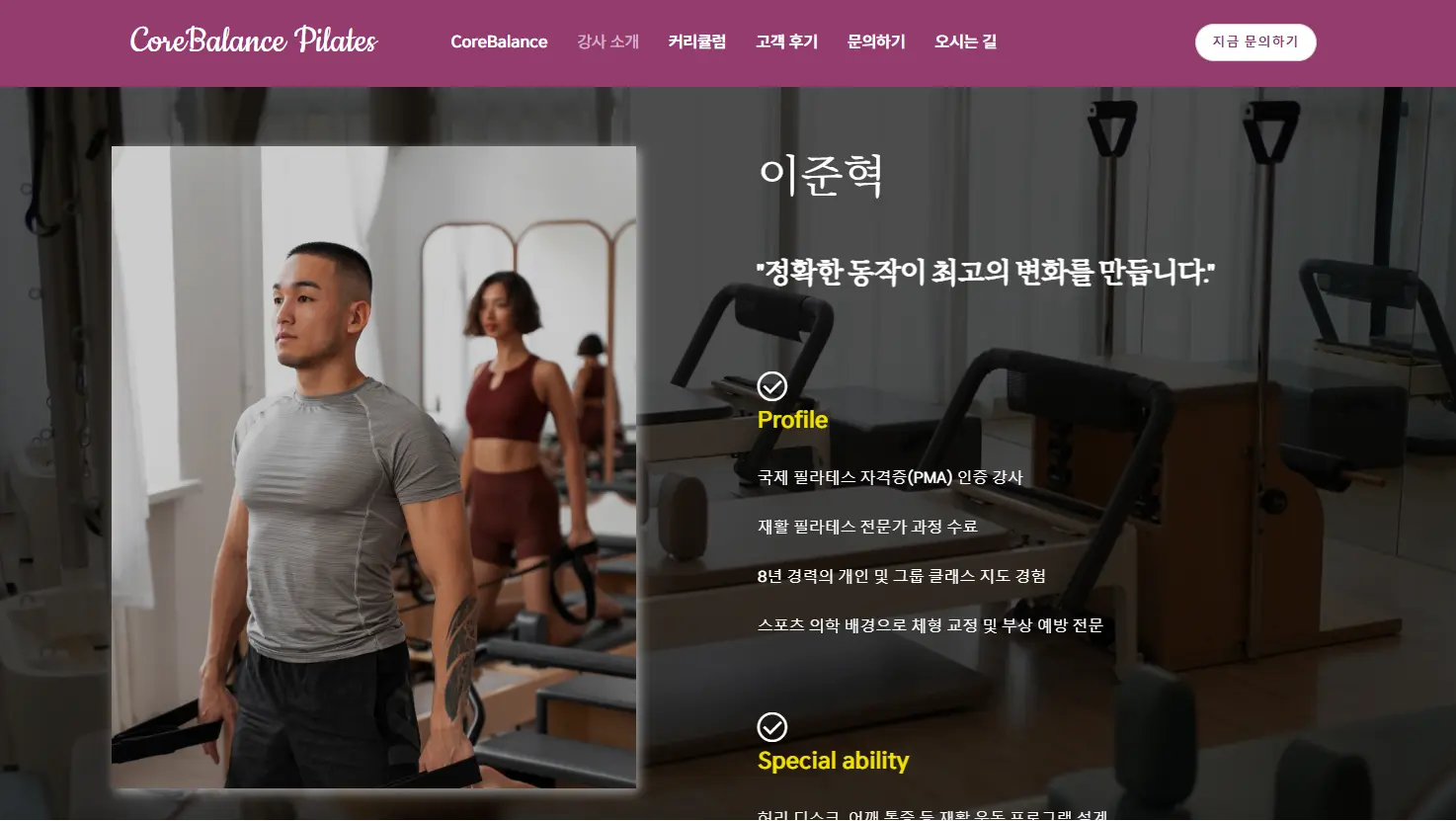Image resolution: width=1456 pixels, height=821 pixels.
Task: Click the Special ability section heading
Action: point(833,761)
